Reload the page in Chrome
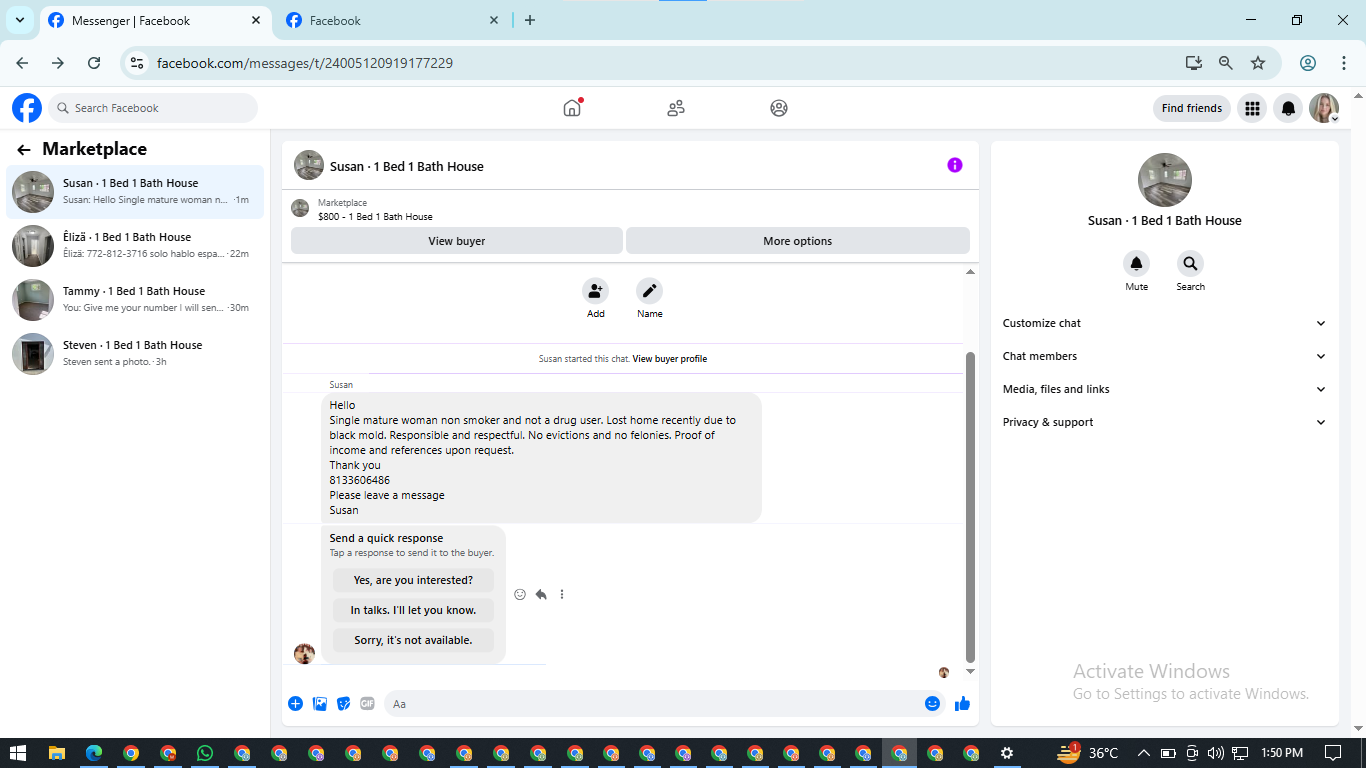Image resolution: width=1366 pixels, height=768 pixels. [x=94, y=63]
